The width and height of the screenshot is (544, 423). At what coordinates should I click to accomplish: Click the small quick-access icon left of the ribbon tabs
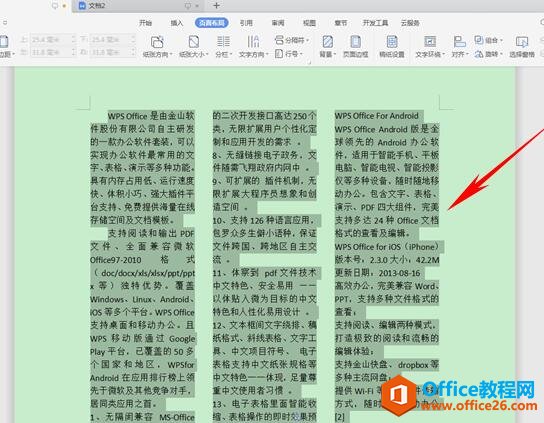(5, 23)
